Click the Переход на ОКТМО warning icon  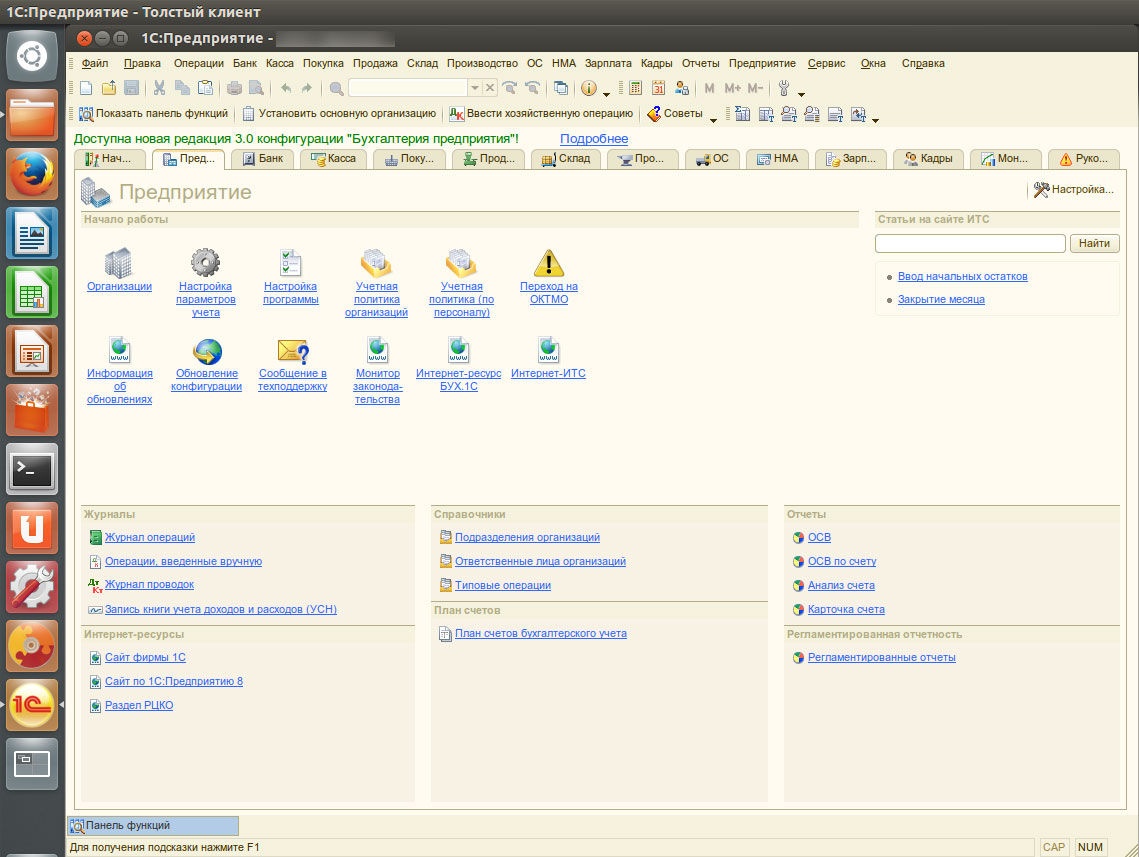click(548, 262)
